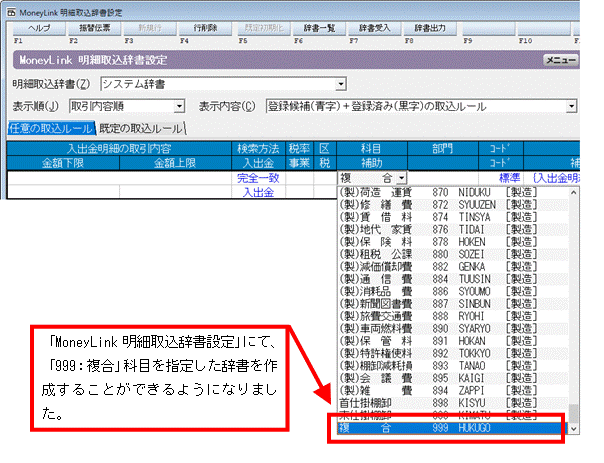Viewport: 604px width, 463px height.
Task: Select (製)車両燃料費 890 from list
Action: pos(453,329)
